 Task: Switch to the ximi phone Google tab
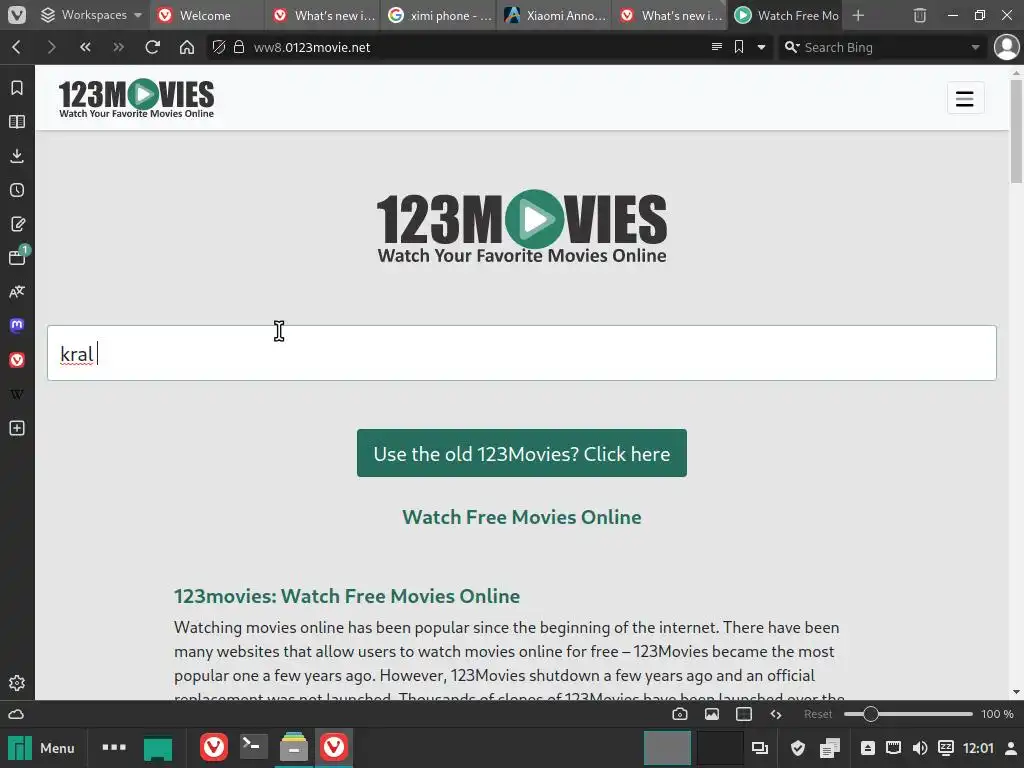point(438,15)
